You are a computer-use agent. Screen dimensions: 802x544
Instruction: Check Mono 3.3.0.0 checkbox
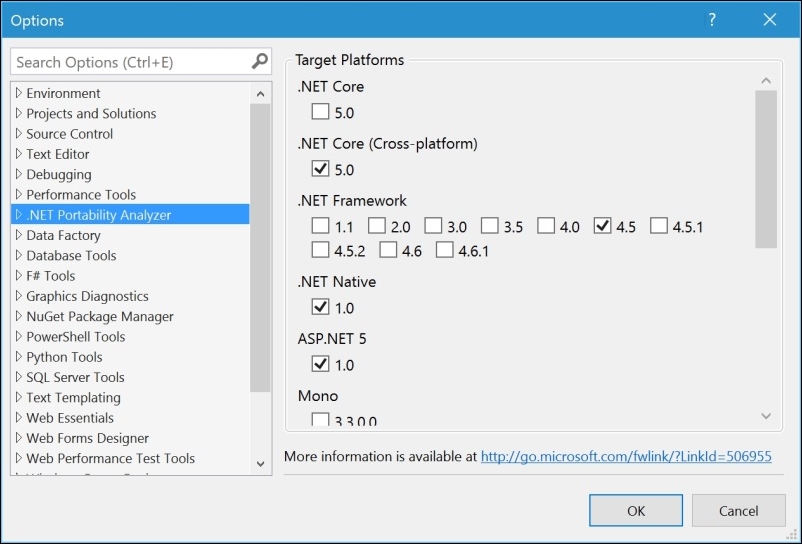click(x=320, y=419)
